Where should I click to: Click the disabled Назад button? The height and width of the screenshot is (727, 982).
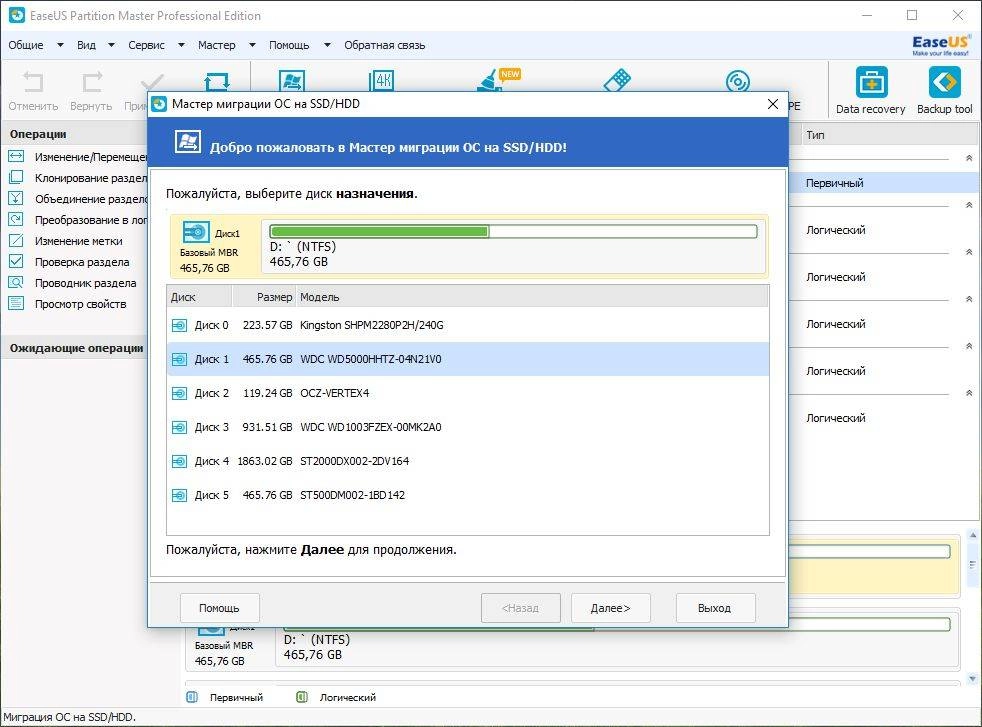coord(520,608)
